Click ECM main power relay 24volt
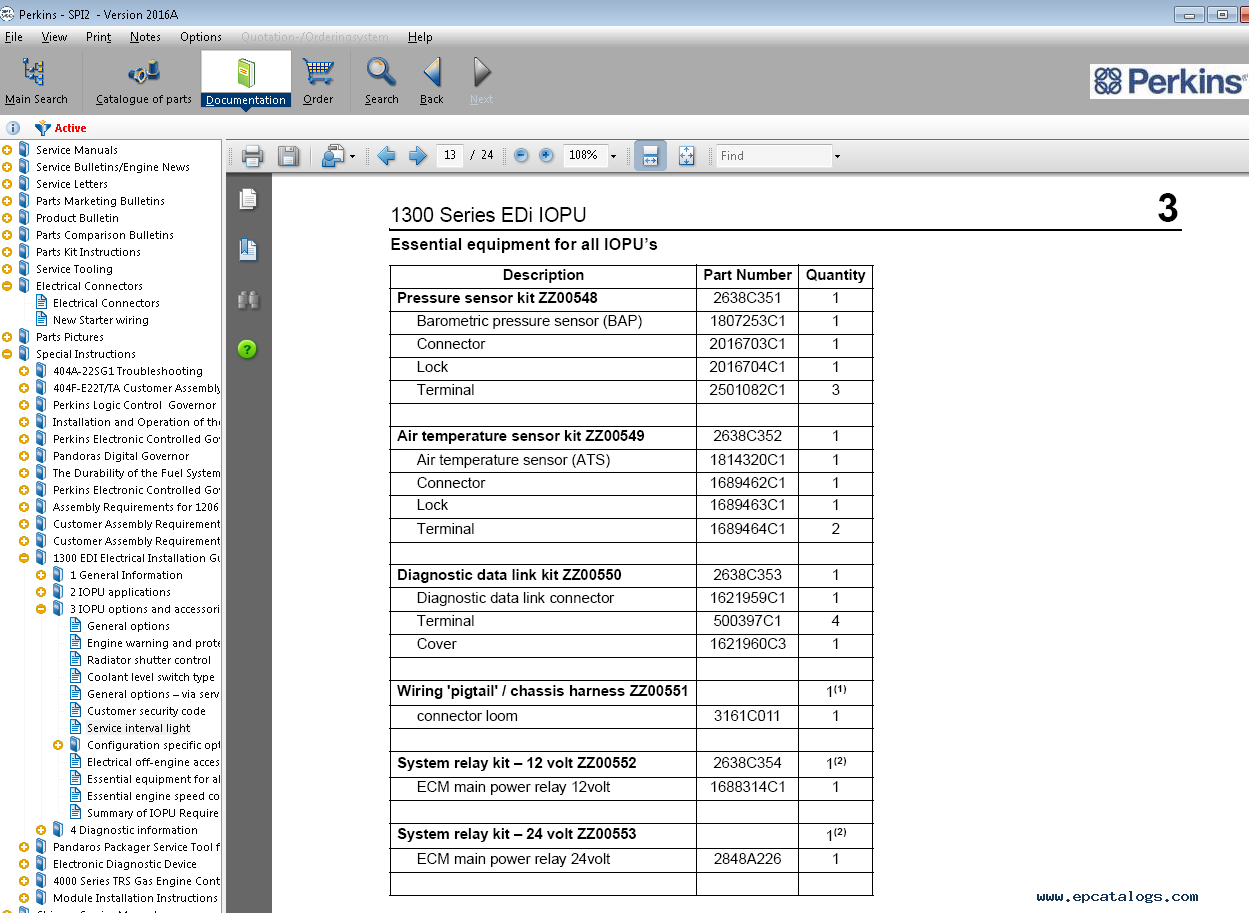Screen dimensions: 1249x913 (513, 859)
